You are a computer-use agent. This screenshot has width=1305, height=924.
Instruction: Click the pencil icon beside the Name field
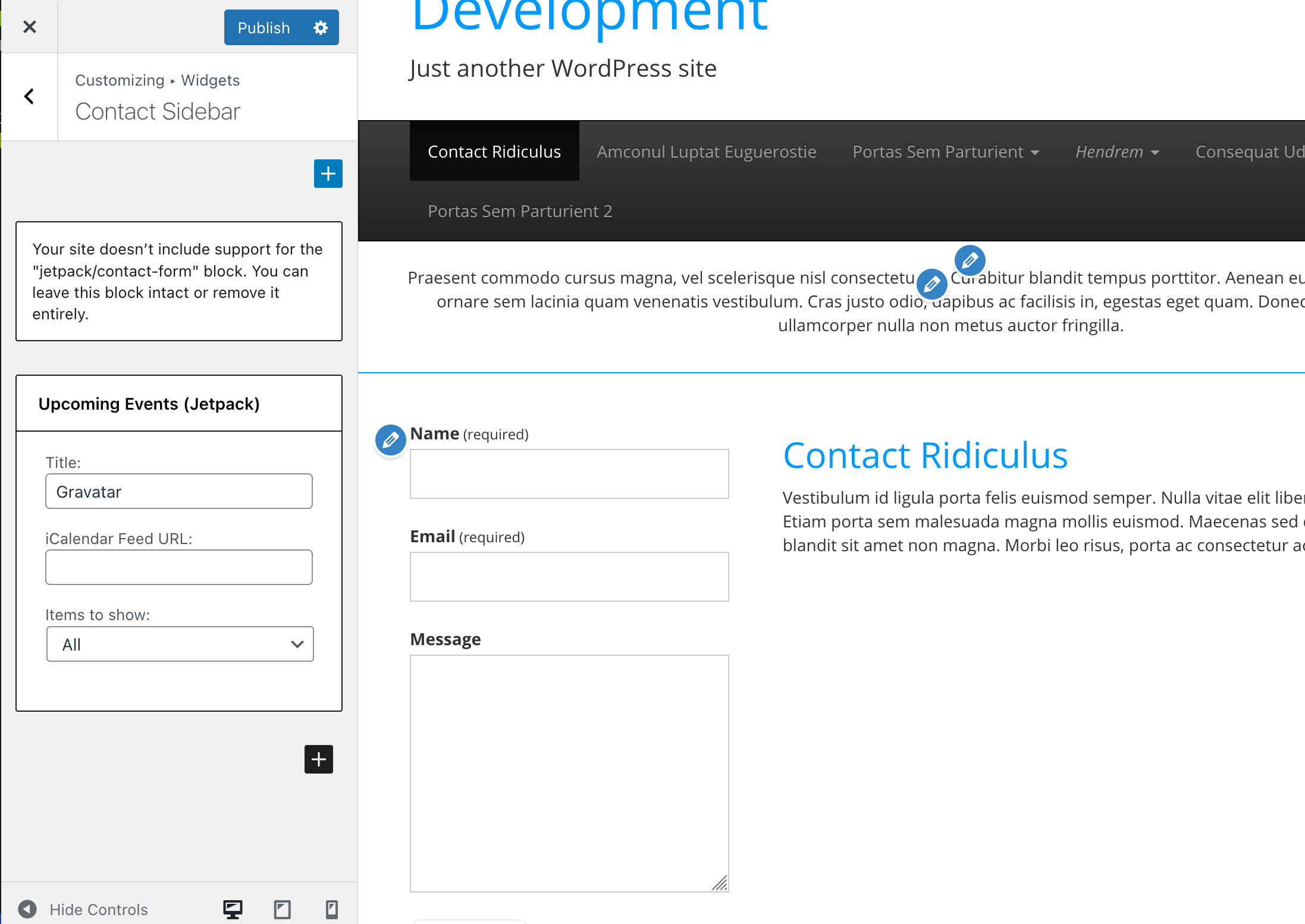390,441
